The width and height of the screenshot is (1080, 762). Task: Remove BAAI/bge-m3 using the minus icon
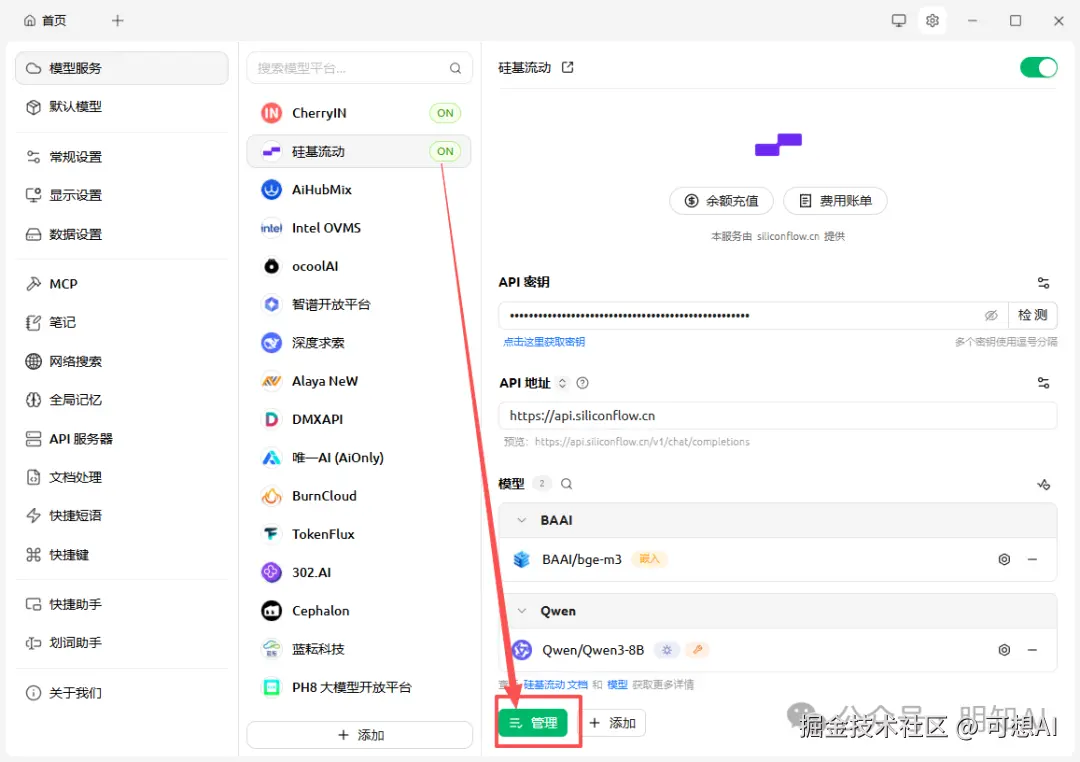tap(1032, 559)
